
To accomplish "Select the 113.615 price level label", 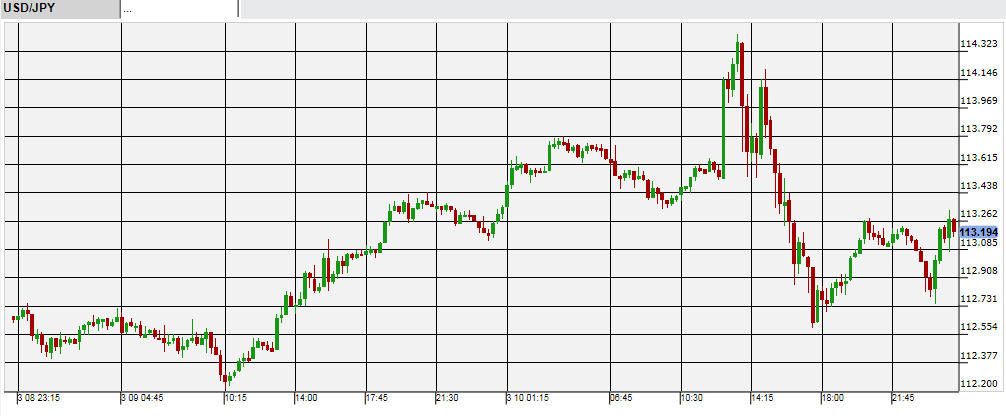I will tap(978, 158).
